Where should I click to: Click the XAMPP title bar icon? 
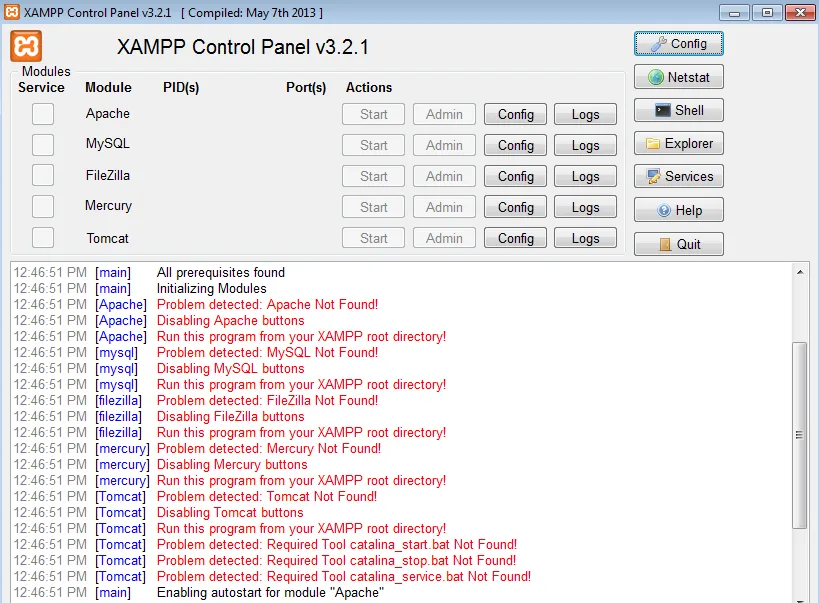click(11, 12)
